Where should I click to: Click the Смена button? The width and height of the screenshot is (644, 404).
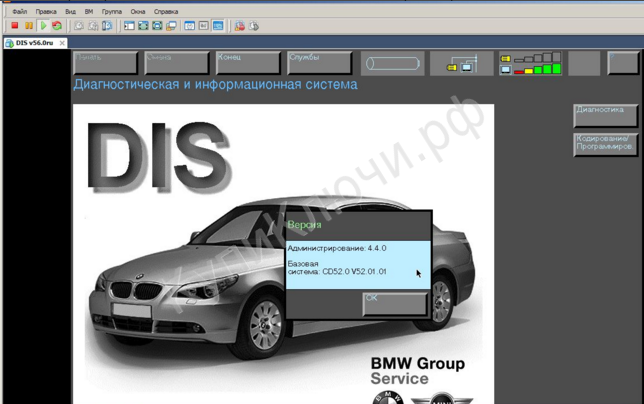tap(177, 63)
